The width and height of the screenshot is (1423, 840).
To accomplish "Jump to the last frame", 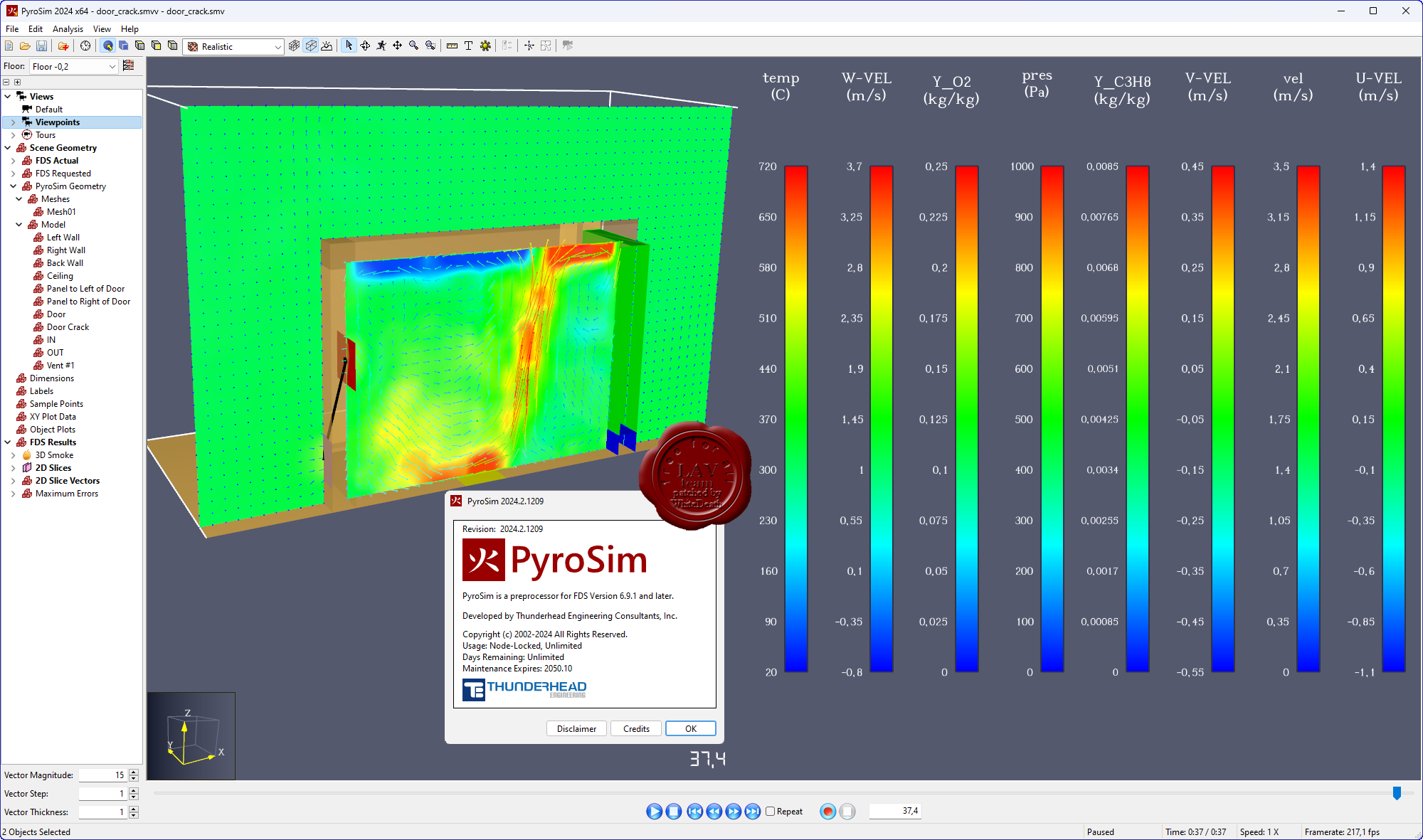I will (x=752, y=811).
